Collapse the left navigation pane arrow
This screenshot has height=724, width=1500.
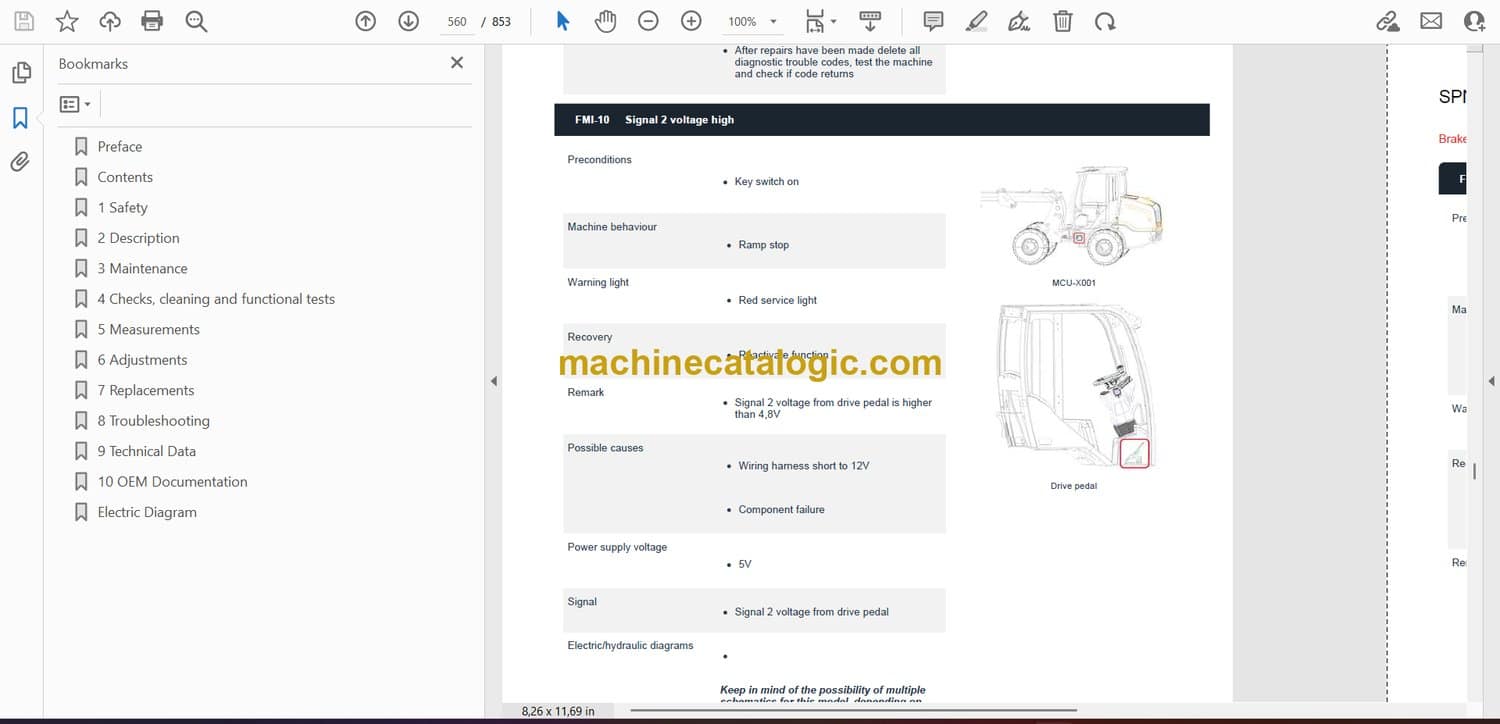coord(493,381)
